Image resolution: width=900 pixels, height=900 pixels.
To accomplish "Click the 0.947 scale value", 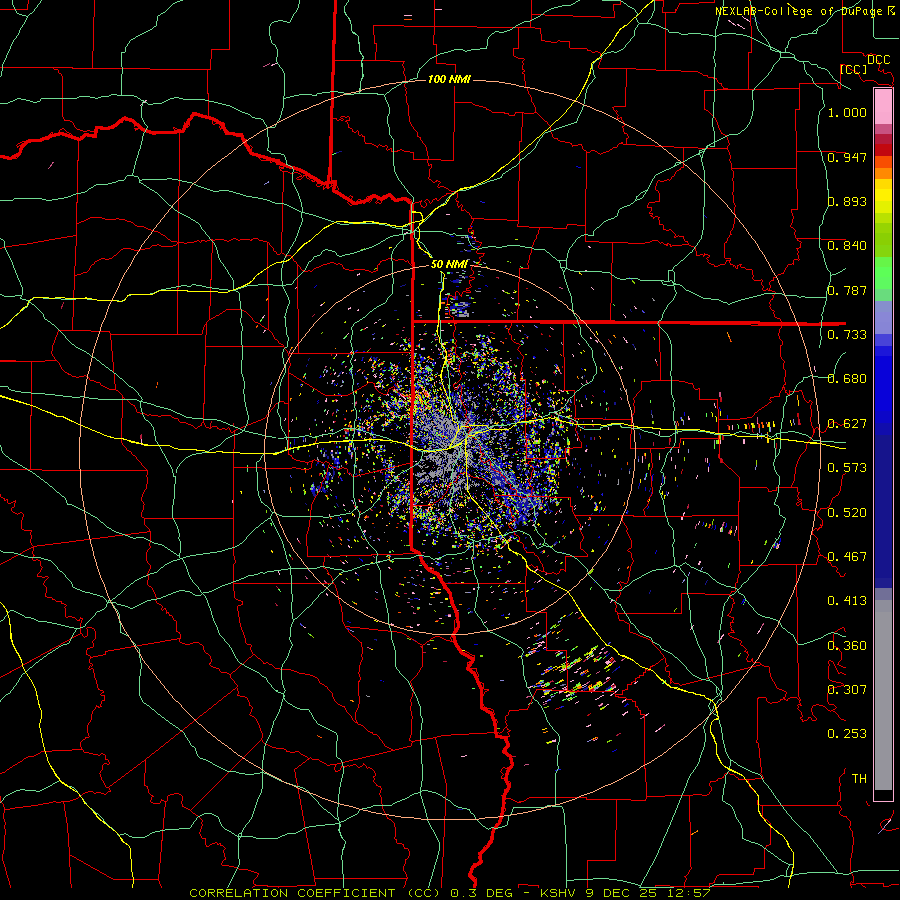I will pos(847,157).
